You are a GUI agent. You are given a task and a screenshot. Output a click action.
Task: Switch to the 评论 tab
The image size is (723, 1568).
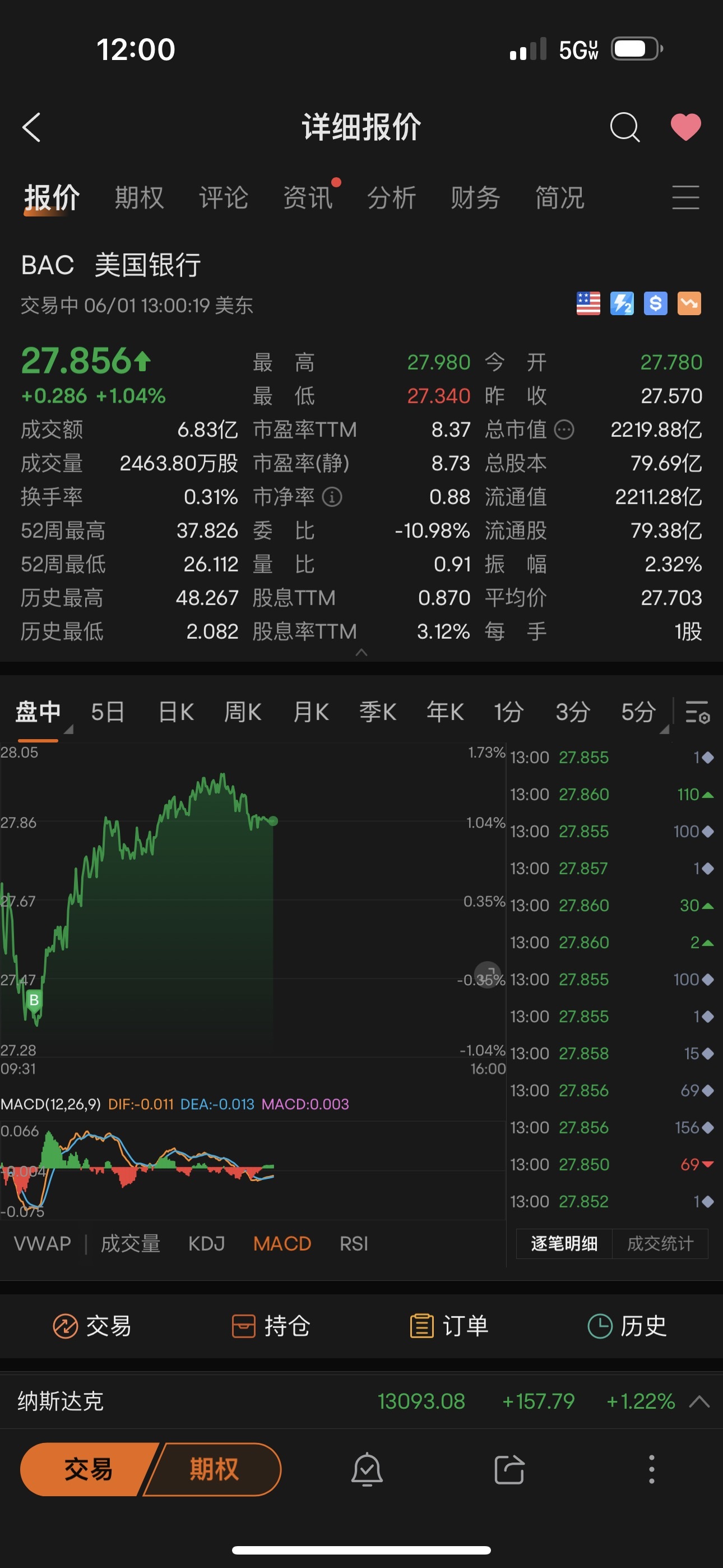point(224,198)
